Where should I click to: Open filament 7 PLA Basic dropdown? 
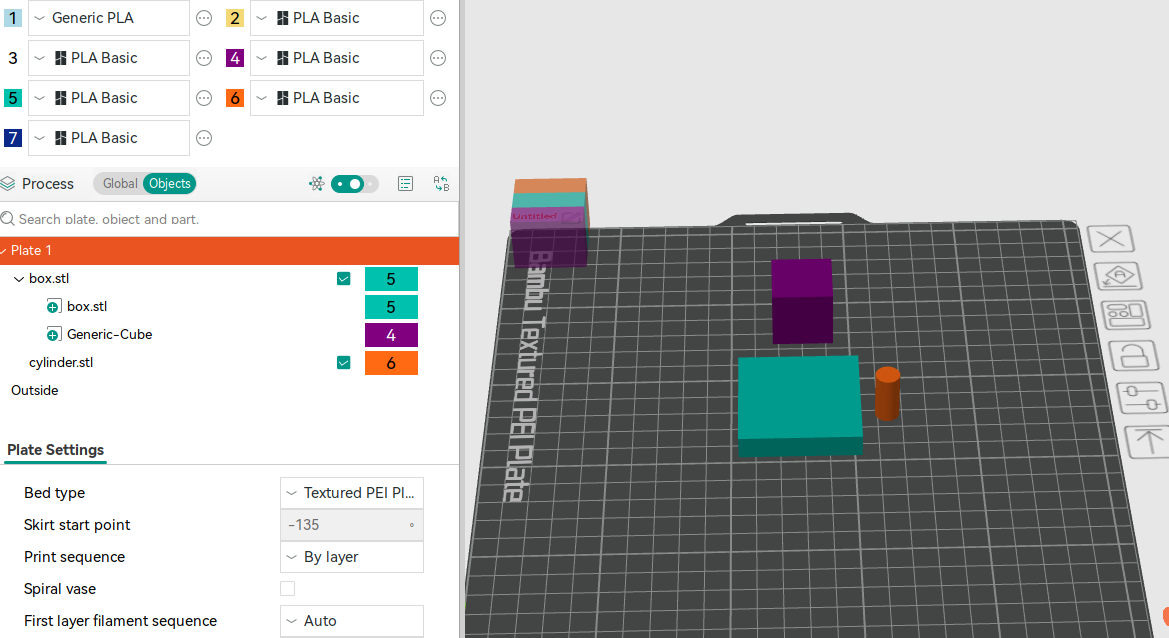[x=109, y=138]
